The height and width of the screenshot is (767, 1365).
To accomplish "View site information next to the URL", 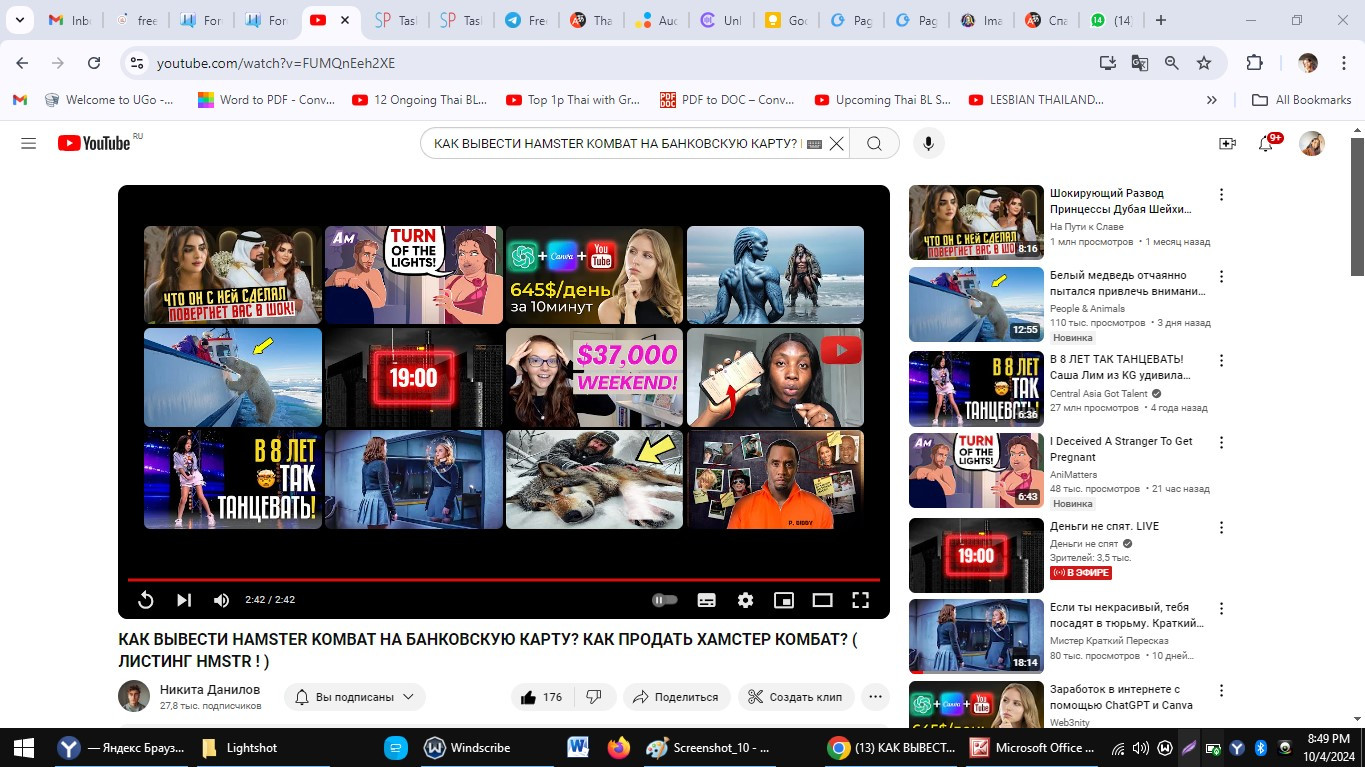I will (137, 63).
